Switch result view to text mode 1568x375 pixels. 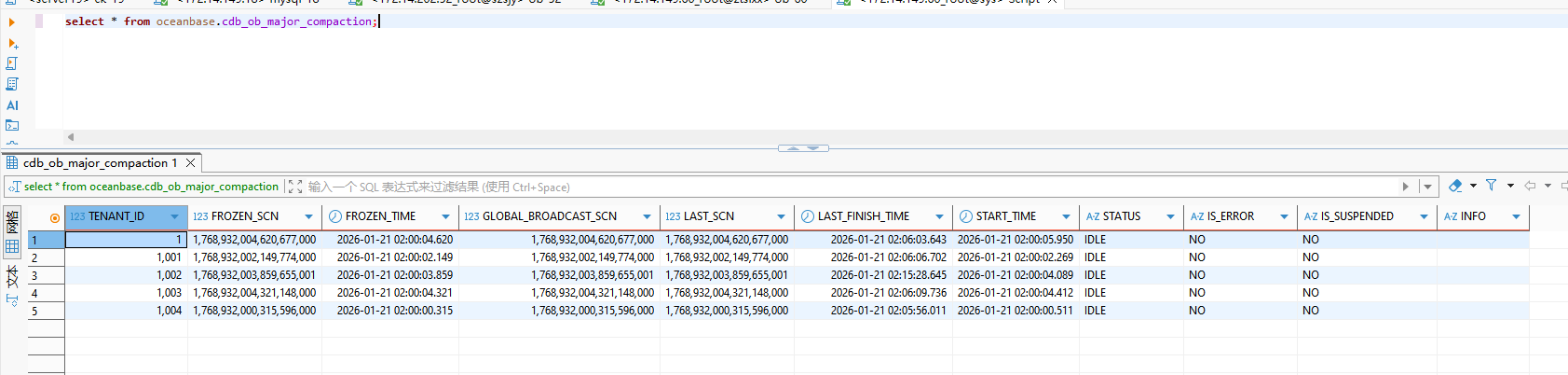click(12, 275)
